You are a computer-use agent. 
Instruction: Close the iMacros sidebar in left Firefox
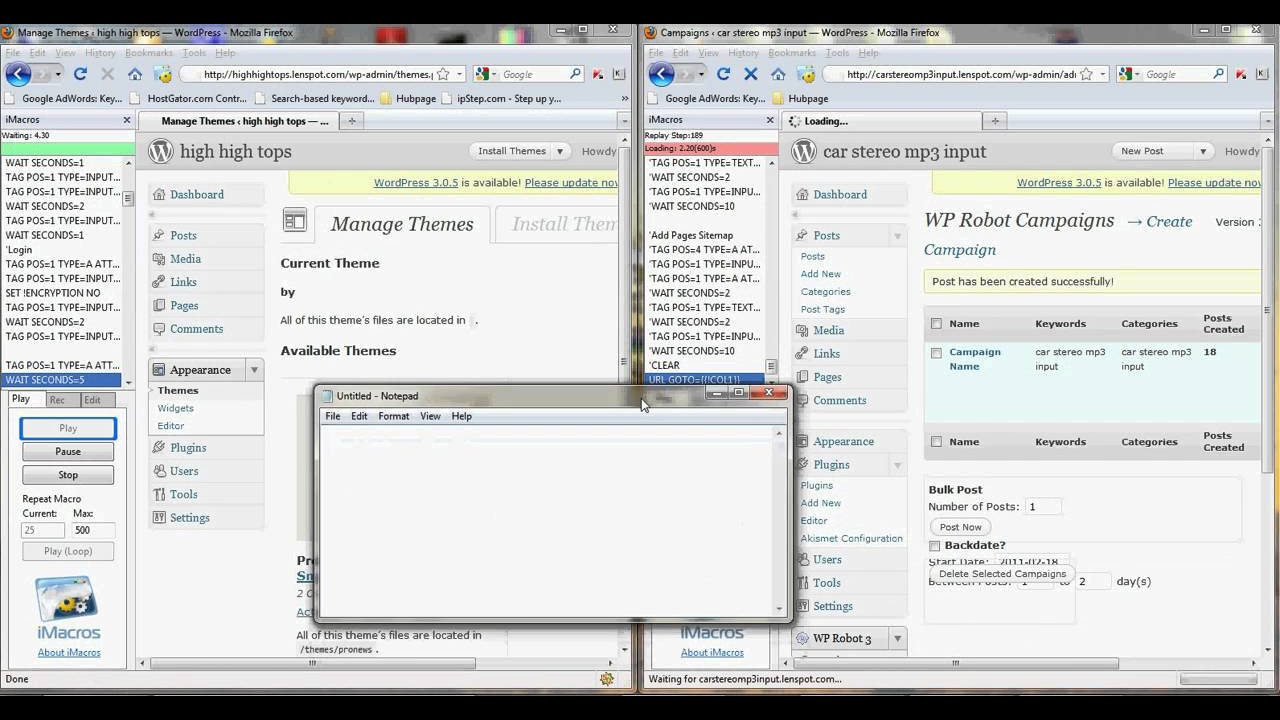(x=127, y=120)
